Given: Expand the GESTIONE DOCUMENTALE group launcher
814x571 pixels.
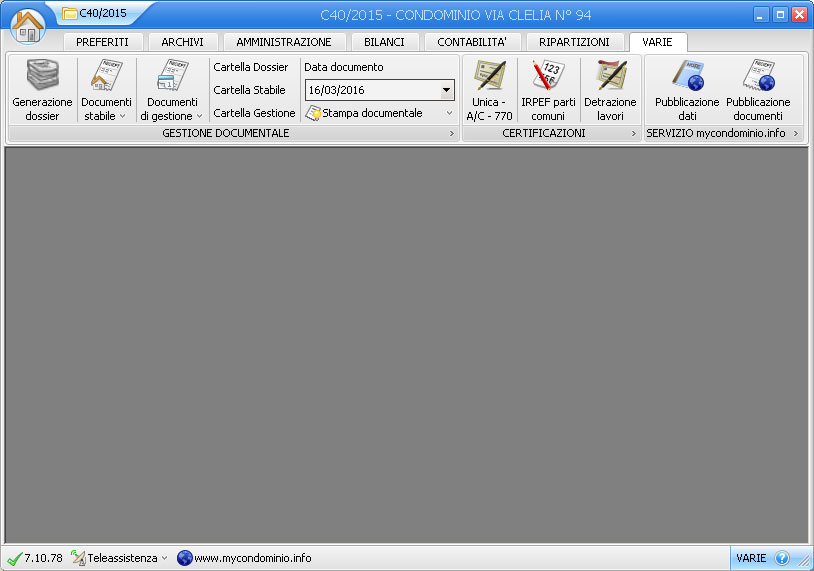Looking at the screenshot, I should click(451, 133).
